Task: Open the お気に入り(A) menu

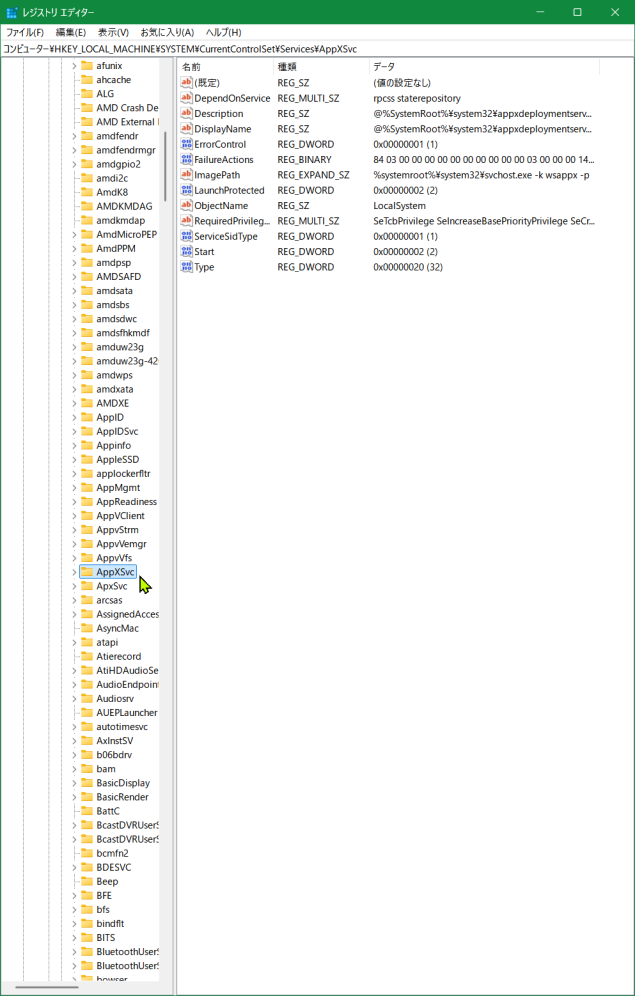Action: (167, 32)
